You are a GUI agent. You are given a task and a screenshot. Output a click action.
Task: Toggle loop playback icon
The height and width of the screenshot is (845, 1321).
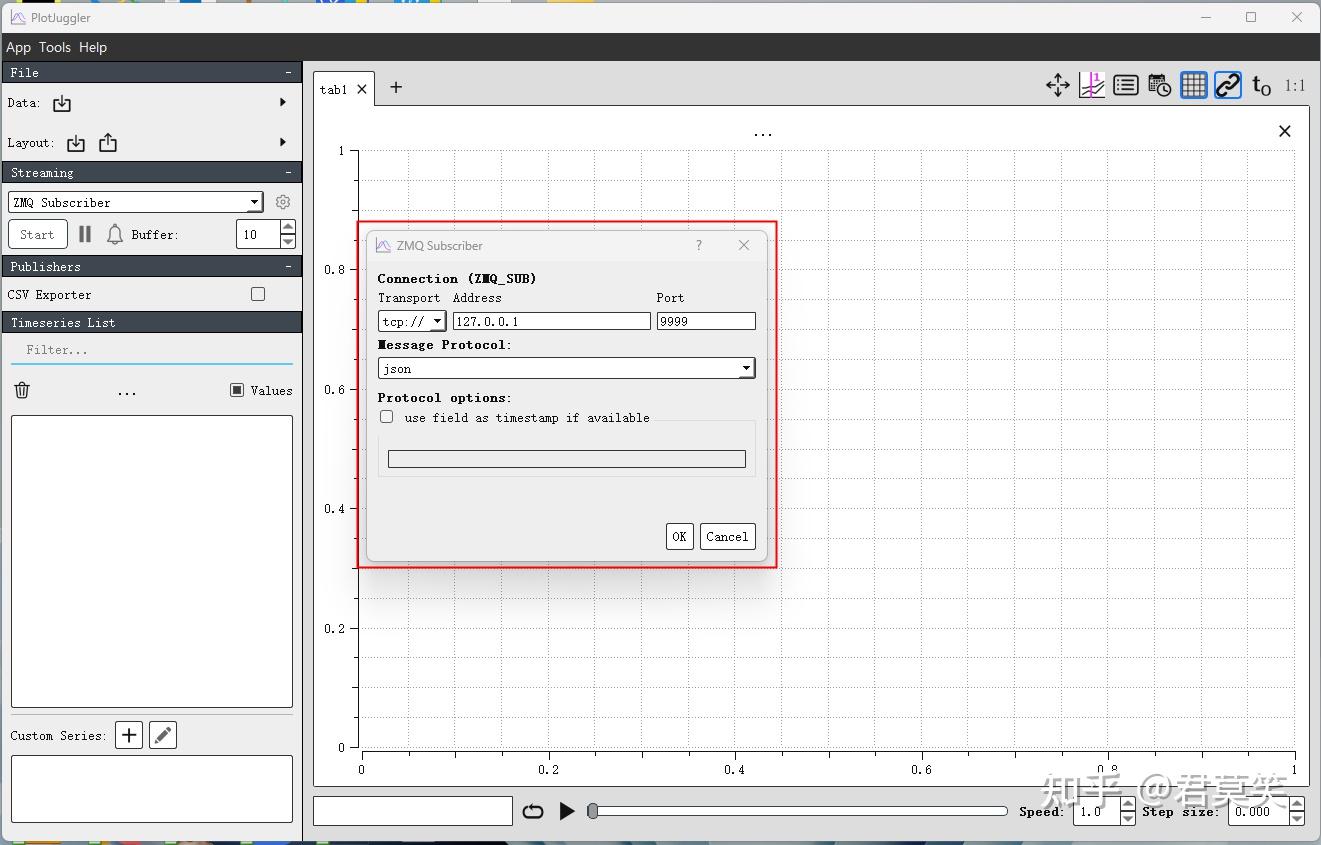pos(533,811)
